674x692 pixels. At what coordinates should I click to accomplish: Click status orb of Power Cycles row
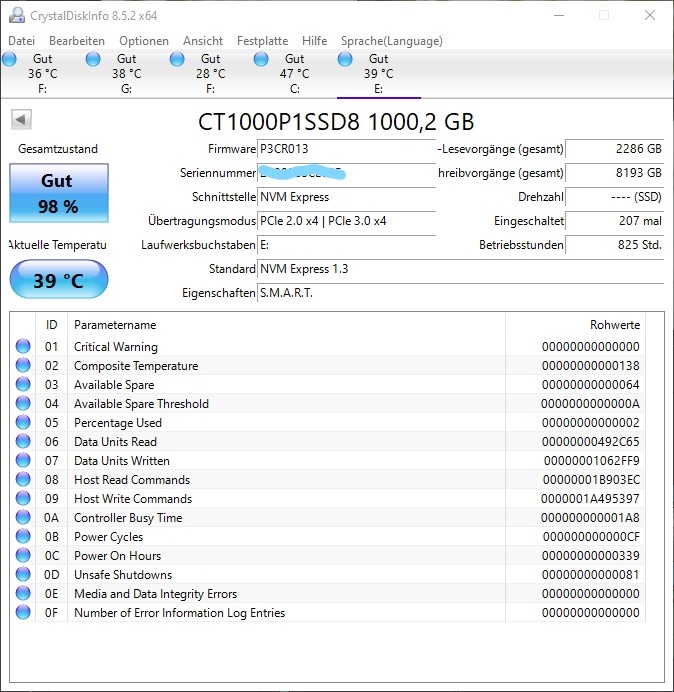click(23, 536)
